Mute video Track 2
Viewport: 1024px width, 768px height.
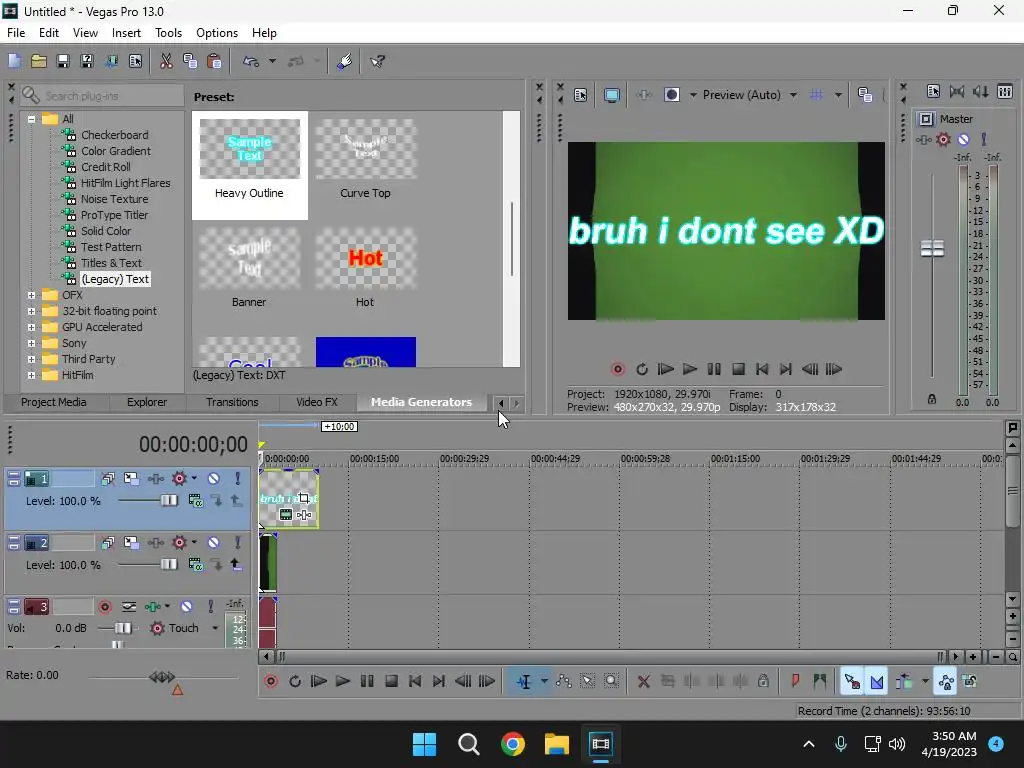[x=214, y=543]
